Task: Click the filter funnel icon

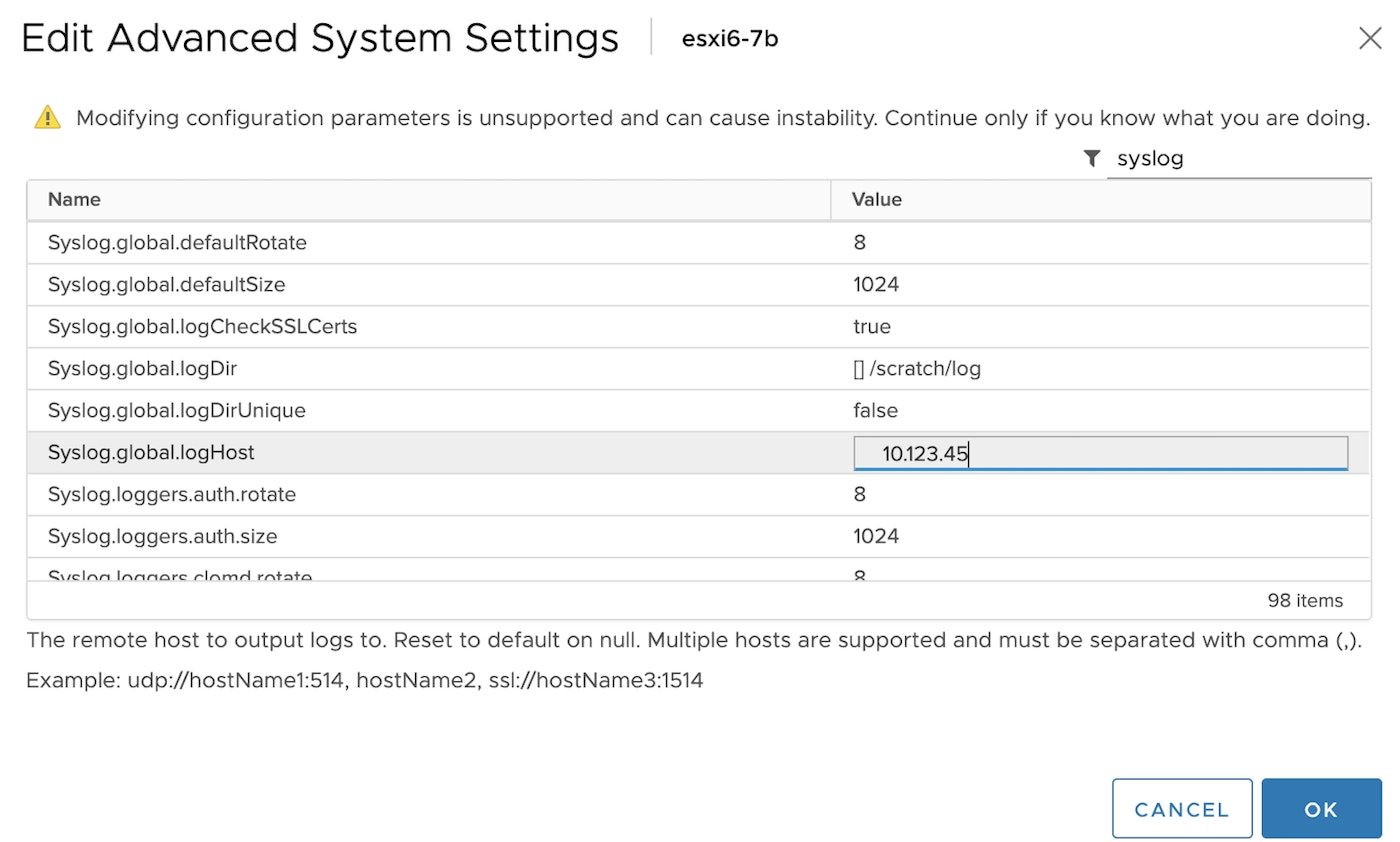Action: [1091, 158]
